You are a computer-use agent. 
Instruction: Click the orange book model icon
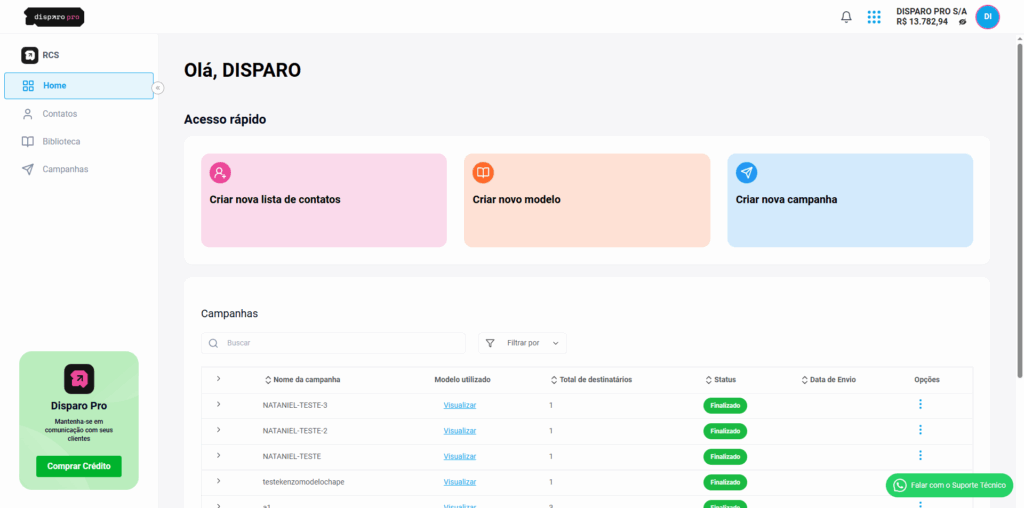pos(483,172)
